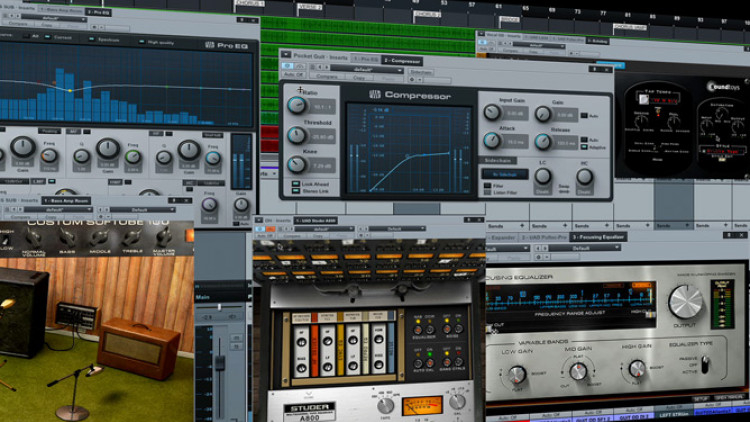Adjust the Compressor Threshold knob
750x422 pixels.
[x=297, y=135]
